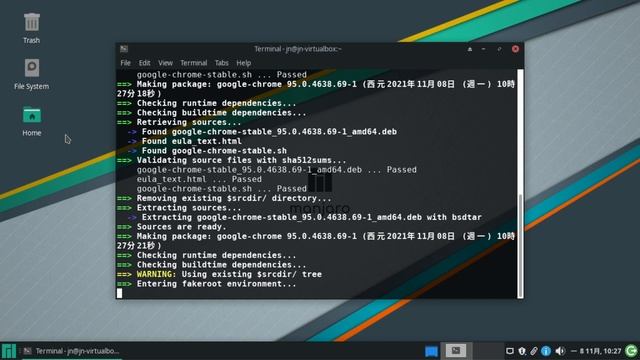Viewport: 640px width, 360px height.
Task: Switch to the first workspace with the terminal
Action: coord(456,351)
